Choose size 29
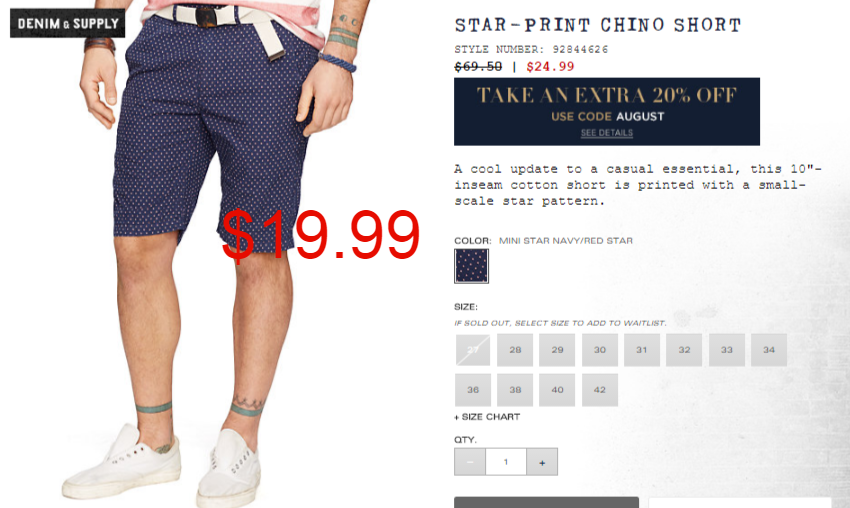 coord(557,350)
